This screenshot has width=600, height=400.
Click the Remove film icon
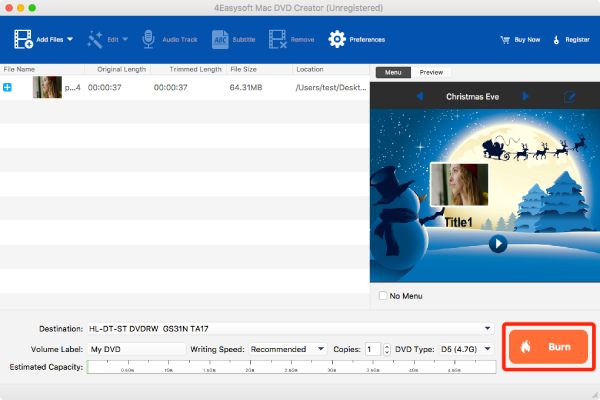pyautogui.click(x=277, y=39)
